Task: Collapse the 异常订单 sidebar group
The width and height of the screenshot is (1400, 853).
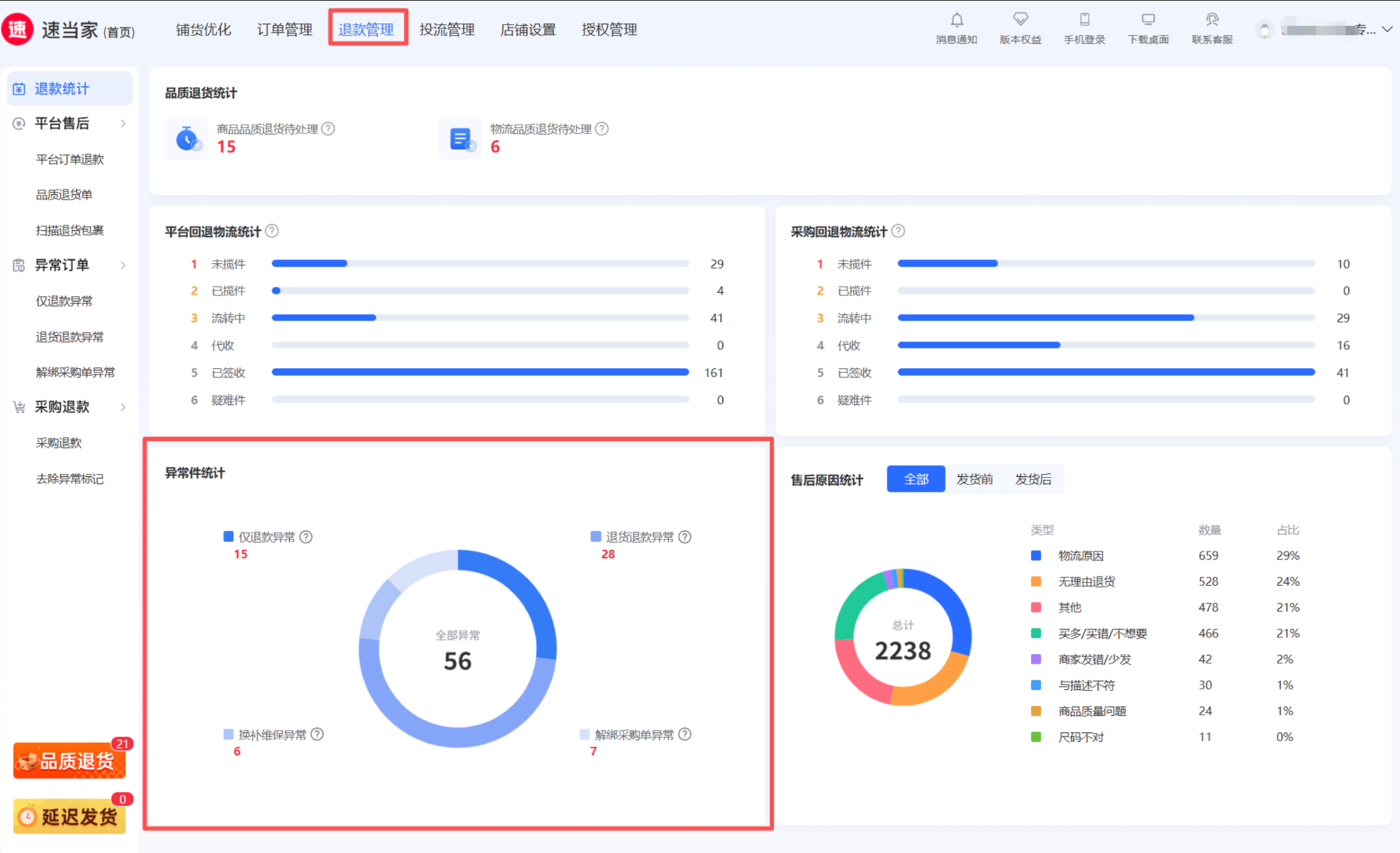Action: pyautogui.click(x=123, y=266)
